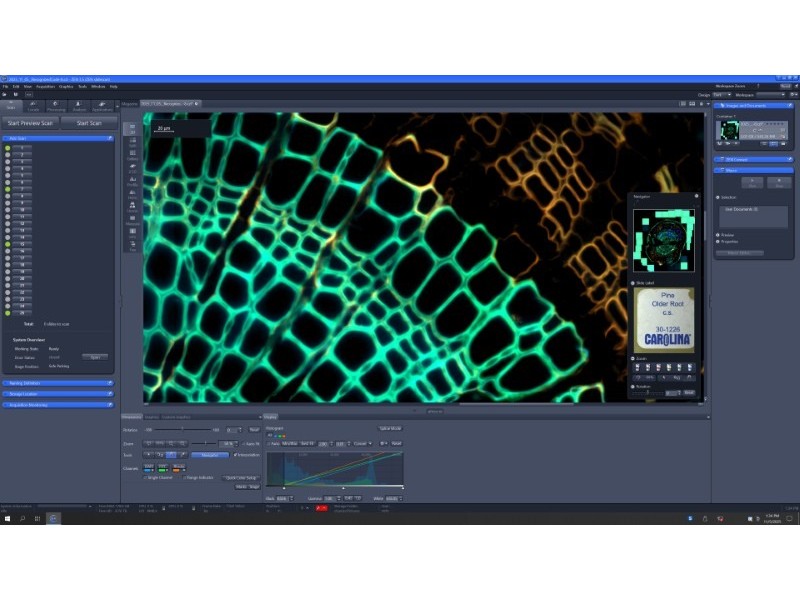Adjust the Dimensions rotation slider
Viewport: 800px width, 600px height.
coord(183,430)
